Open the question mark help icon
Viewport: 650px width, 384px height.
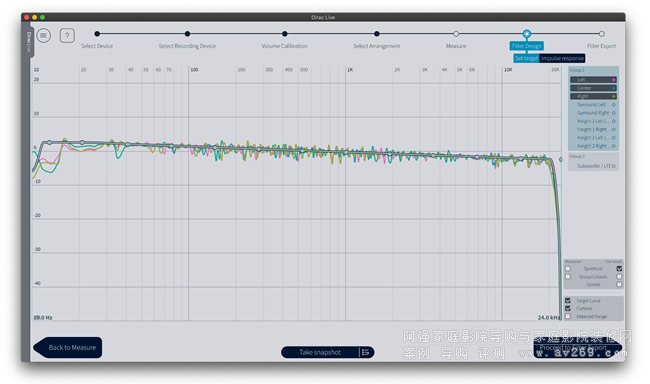coord(67,36)
